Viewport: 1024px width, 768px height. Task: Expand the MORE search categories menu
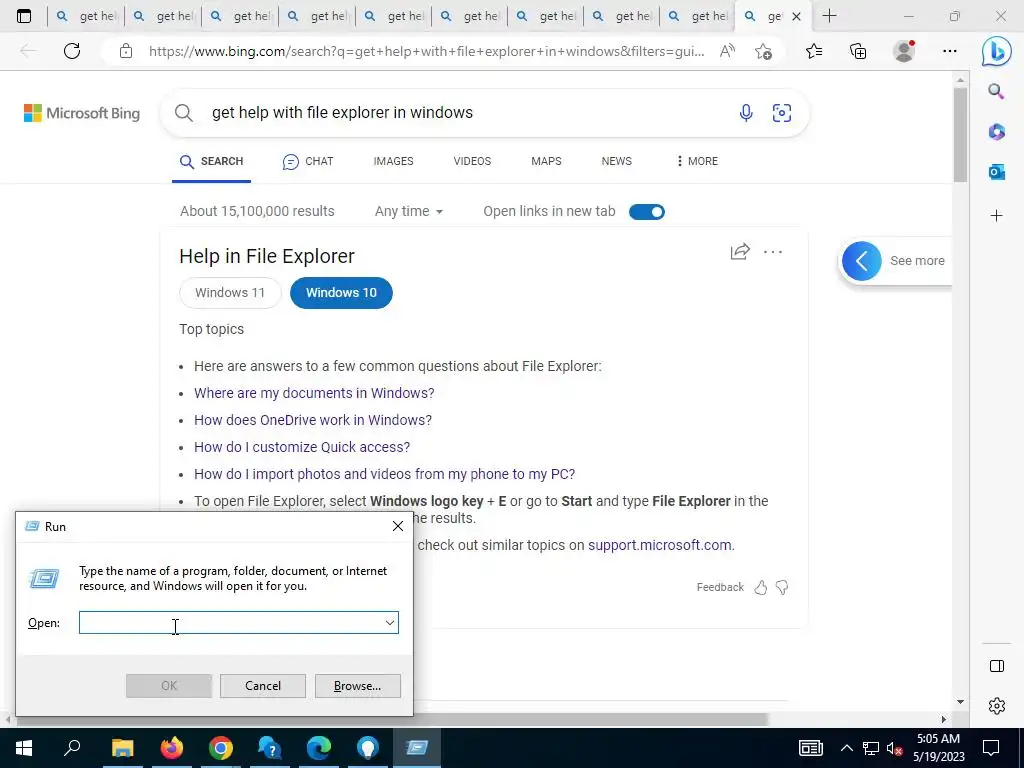[x=697, y=161]
